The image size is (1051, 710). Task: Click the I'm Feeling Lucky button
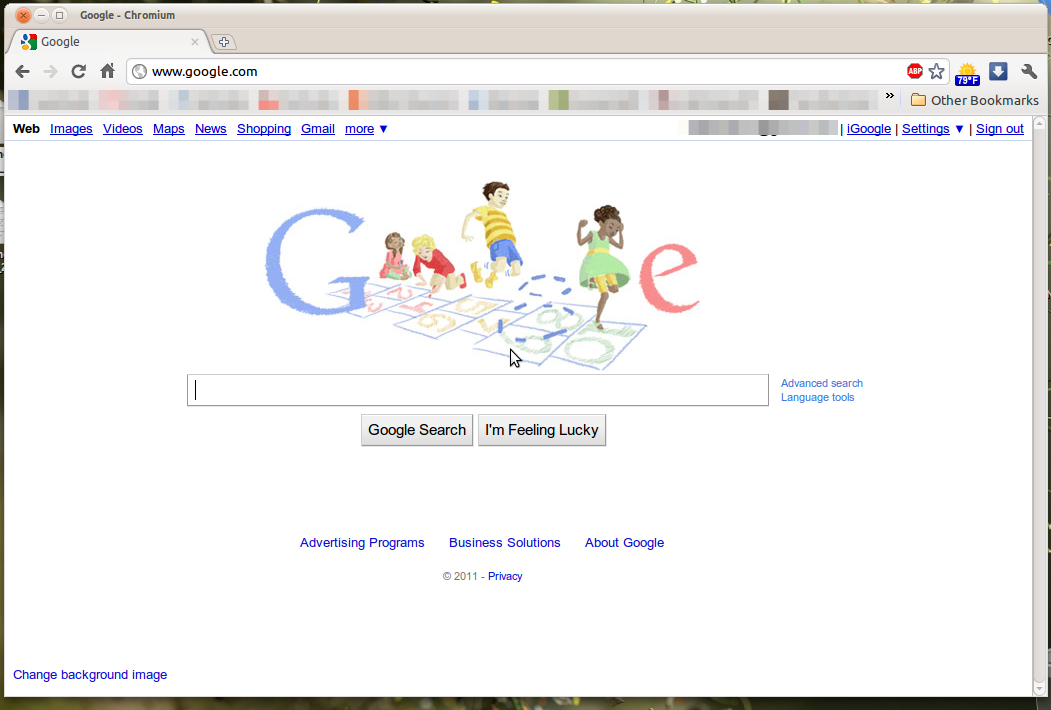(542, 430)
